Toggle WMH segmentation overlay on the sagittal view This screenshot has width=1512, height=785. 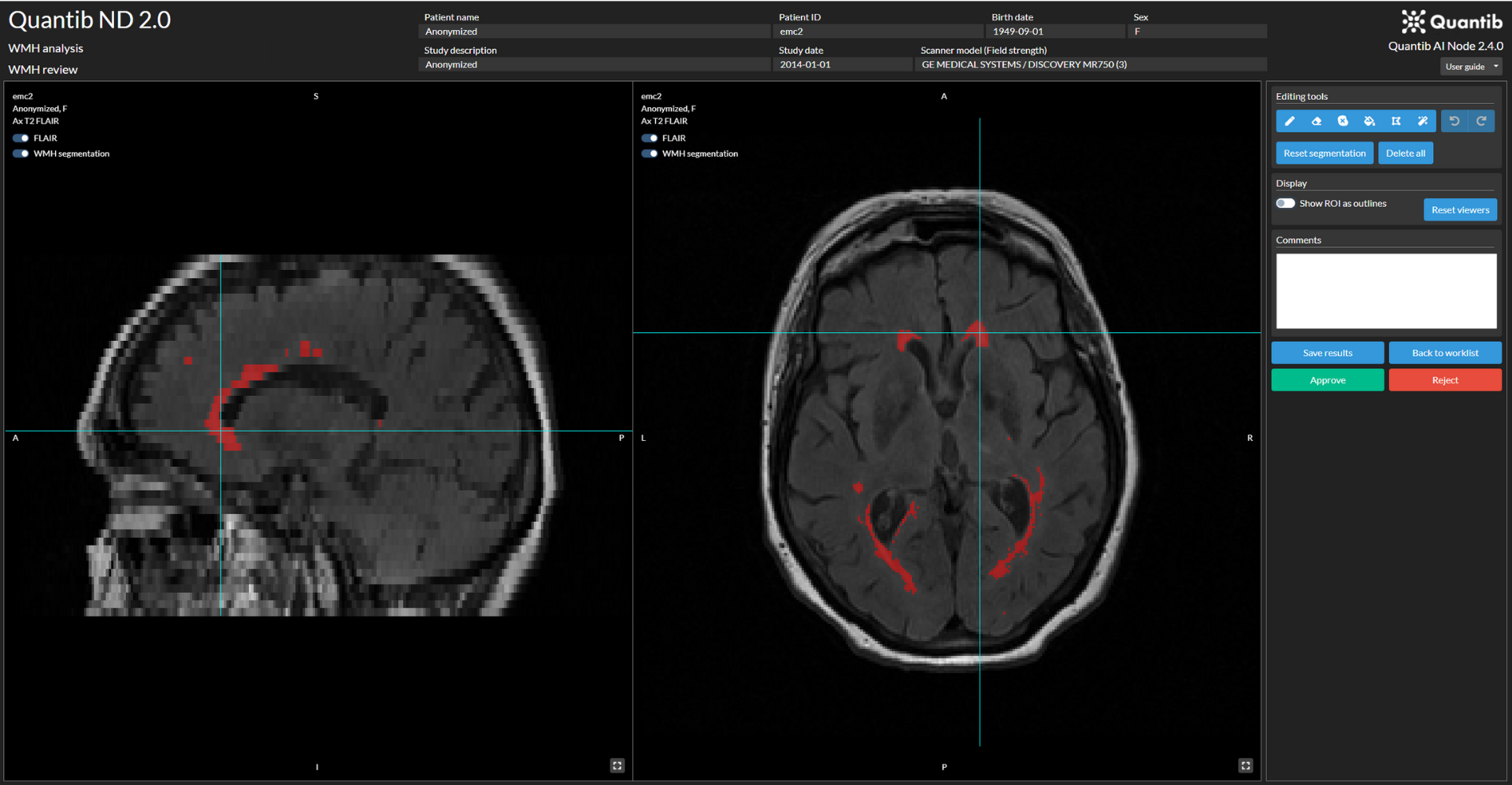pyautogui.click(x=20, y=153)
